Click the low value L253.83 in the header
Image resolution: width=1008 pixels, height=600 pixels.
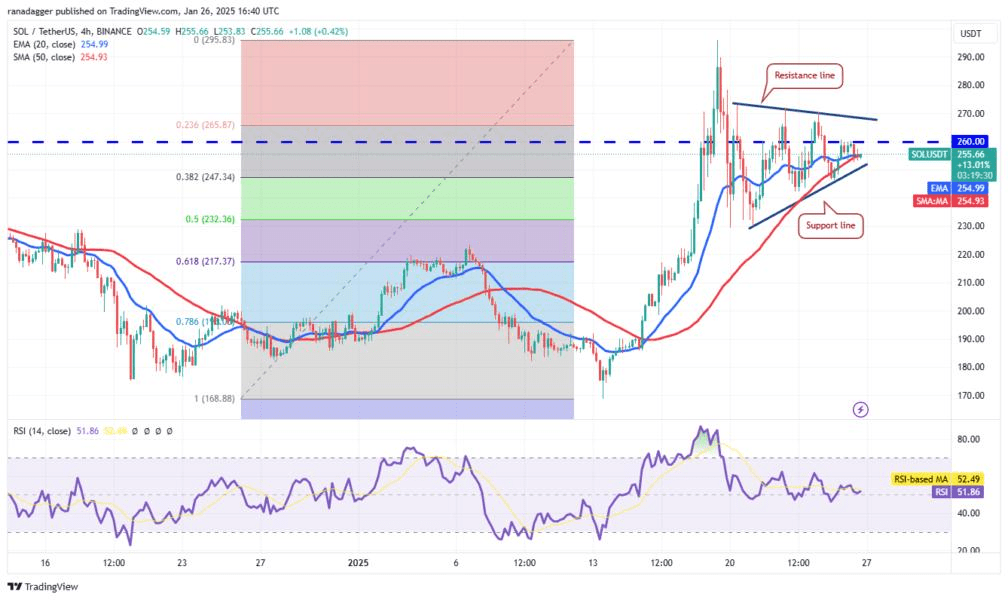[230, 31]
